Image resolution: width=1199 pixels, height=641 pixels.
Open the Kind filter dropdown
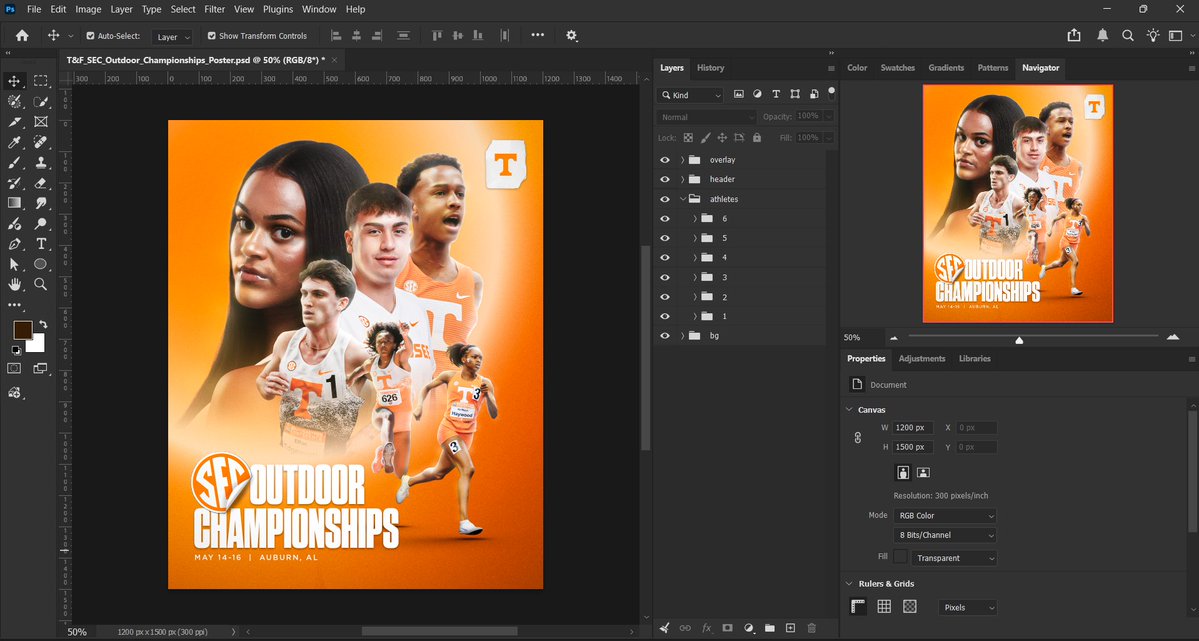click(x=690, y=95)
